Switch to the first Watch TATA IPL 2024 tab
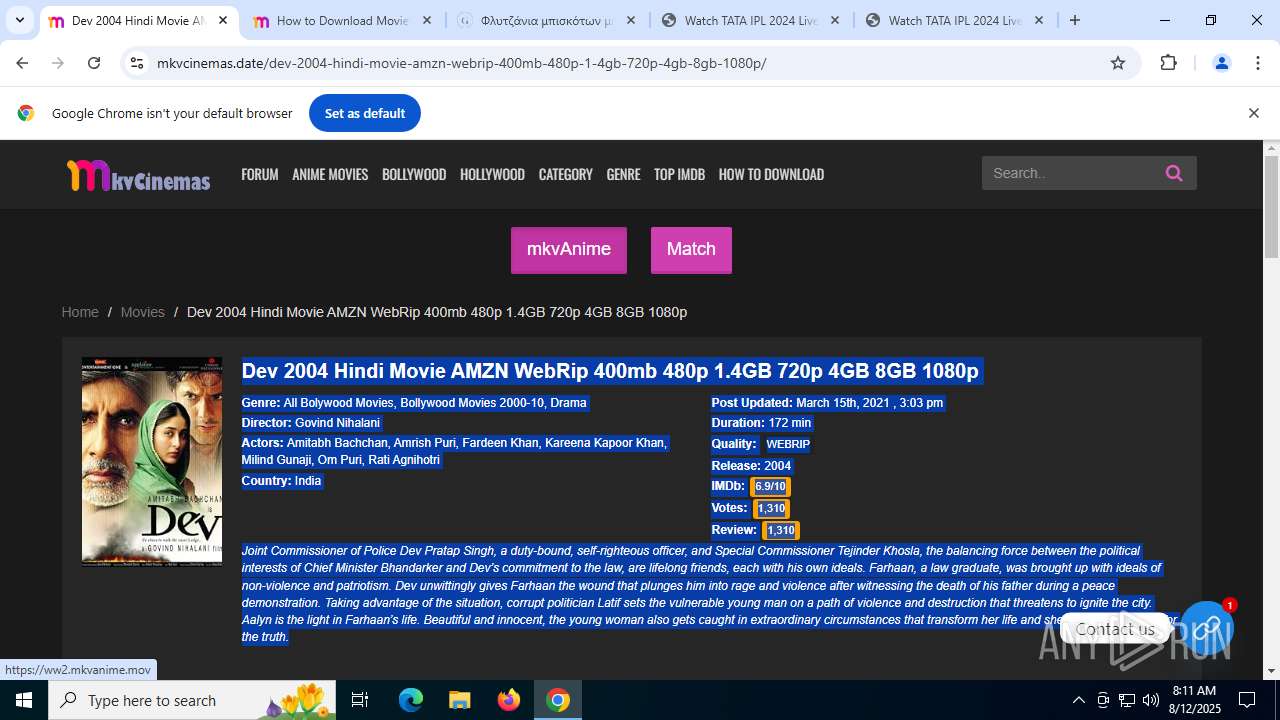Image resolution: width=1280 pixels, height=720 pixels. (x=751, y=20)
